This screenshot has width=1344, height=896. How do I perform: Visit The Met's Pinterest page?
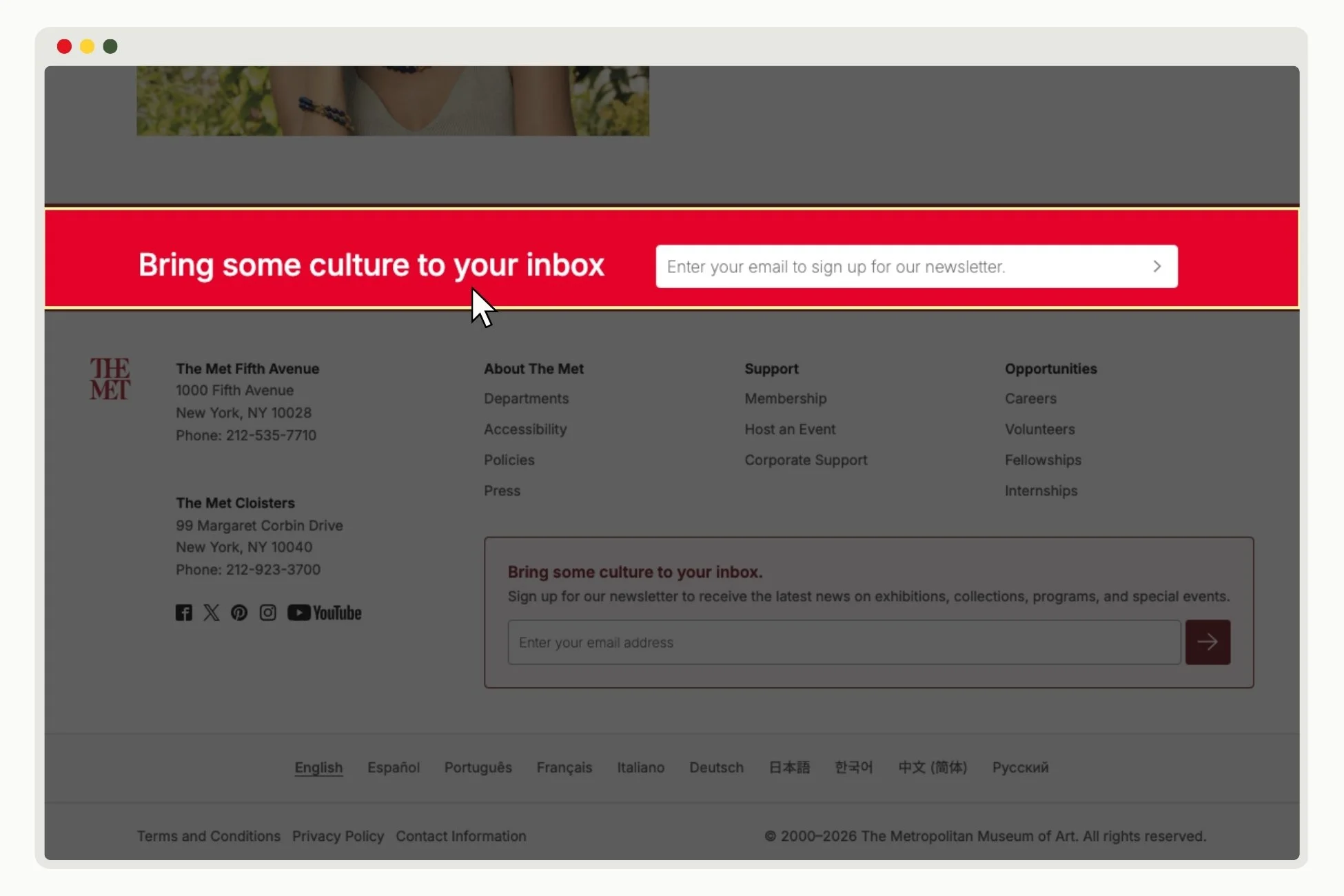tap(239, 613)
